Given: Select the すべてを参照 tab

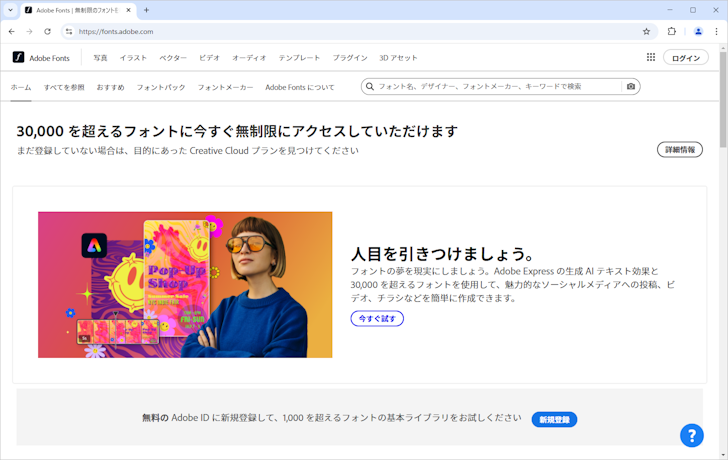Looking at the screenshot, I should 64,87.
